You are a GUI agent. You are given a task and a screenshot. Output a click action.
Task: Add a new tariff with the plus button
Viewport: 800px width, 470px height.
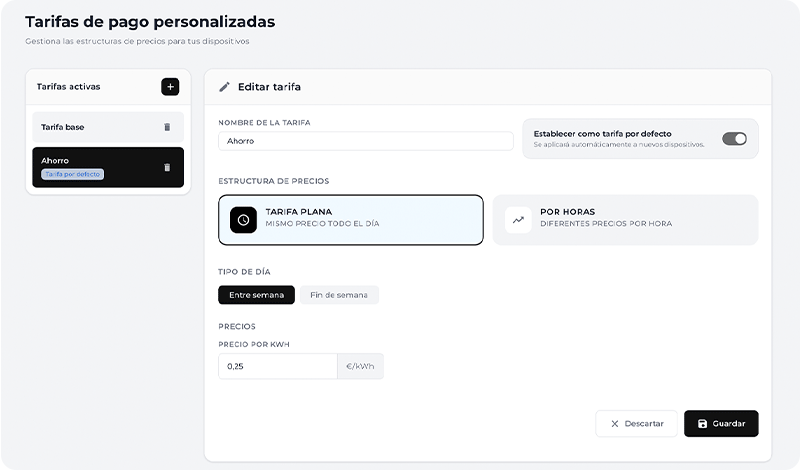click(170, 87)
